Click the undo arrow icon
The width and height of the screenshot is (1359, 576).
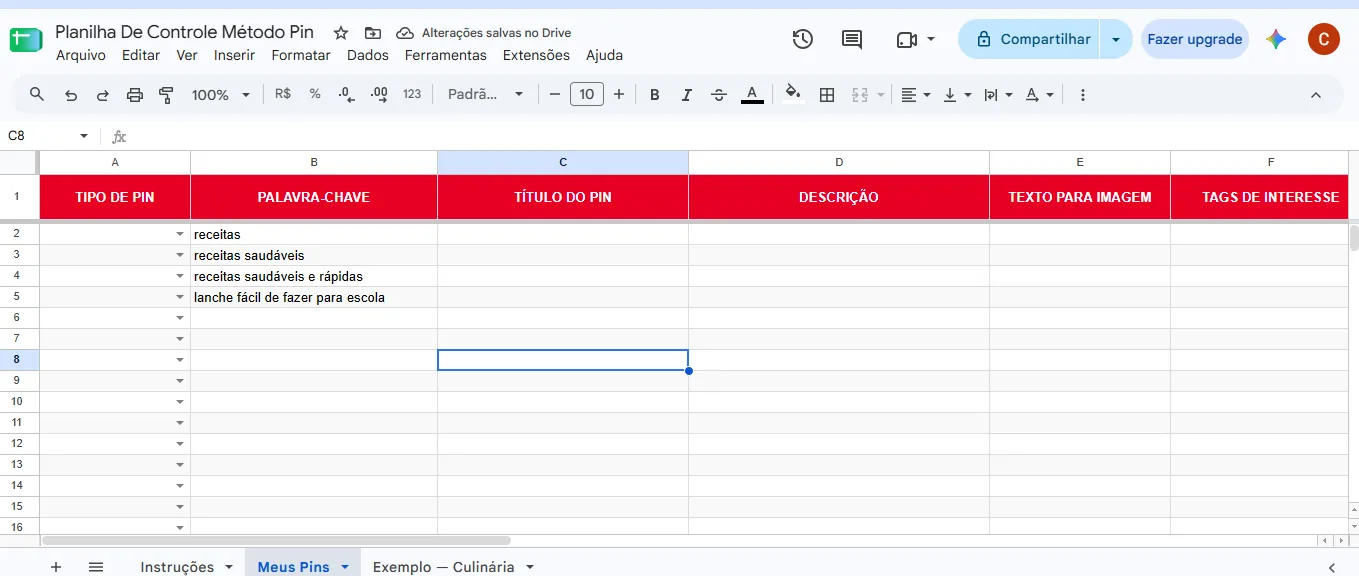point(71,94)
